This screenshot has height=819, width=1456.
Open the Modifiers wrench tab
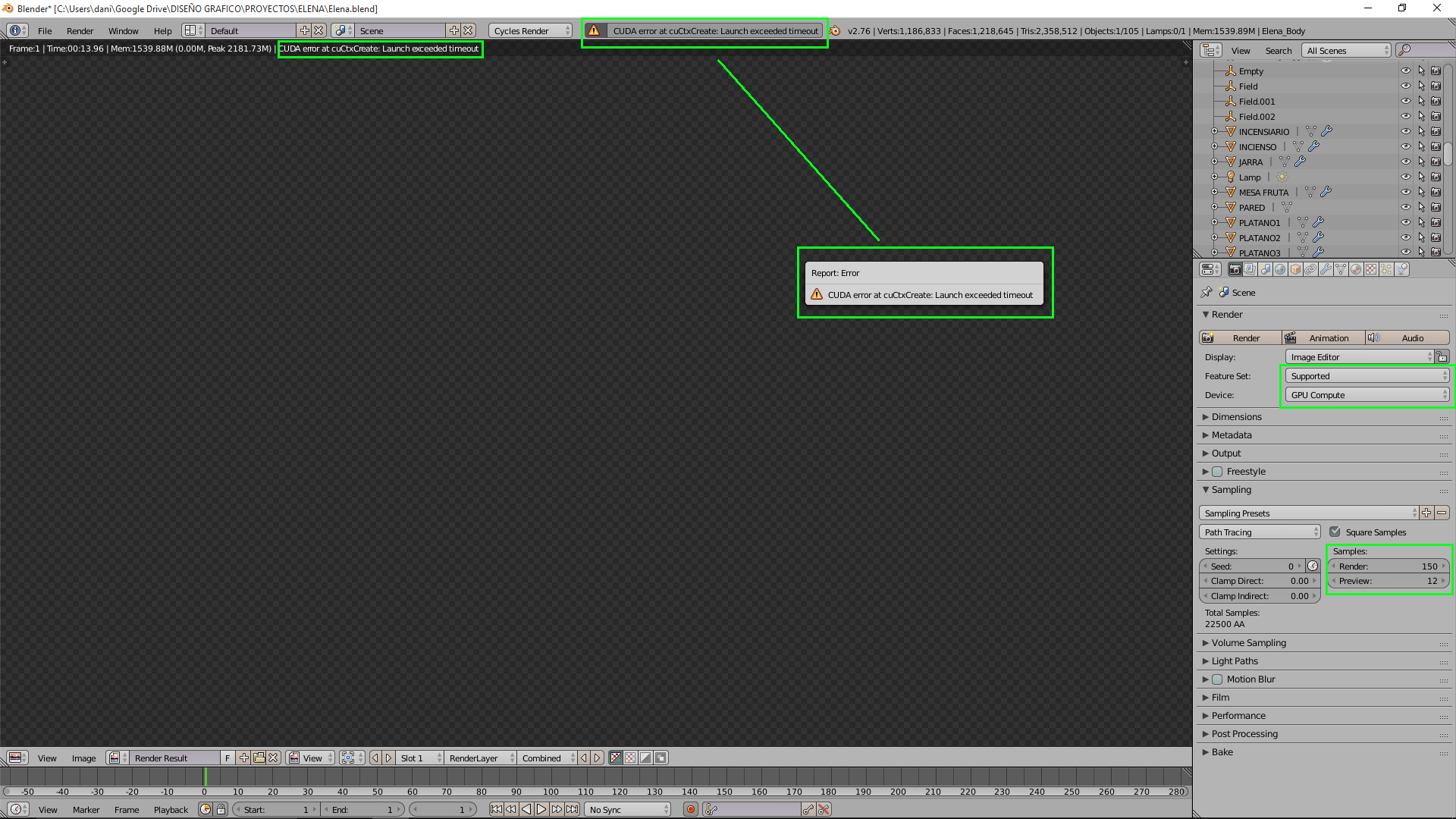(1326, 269)
